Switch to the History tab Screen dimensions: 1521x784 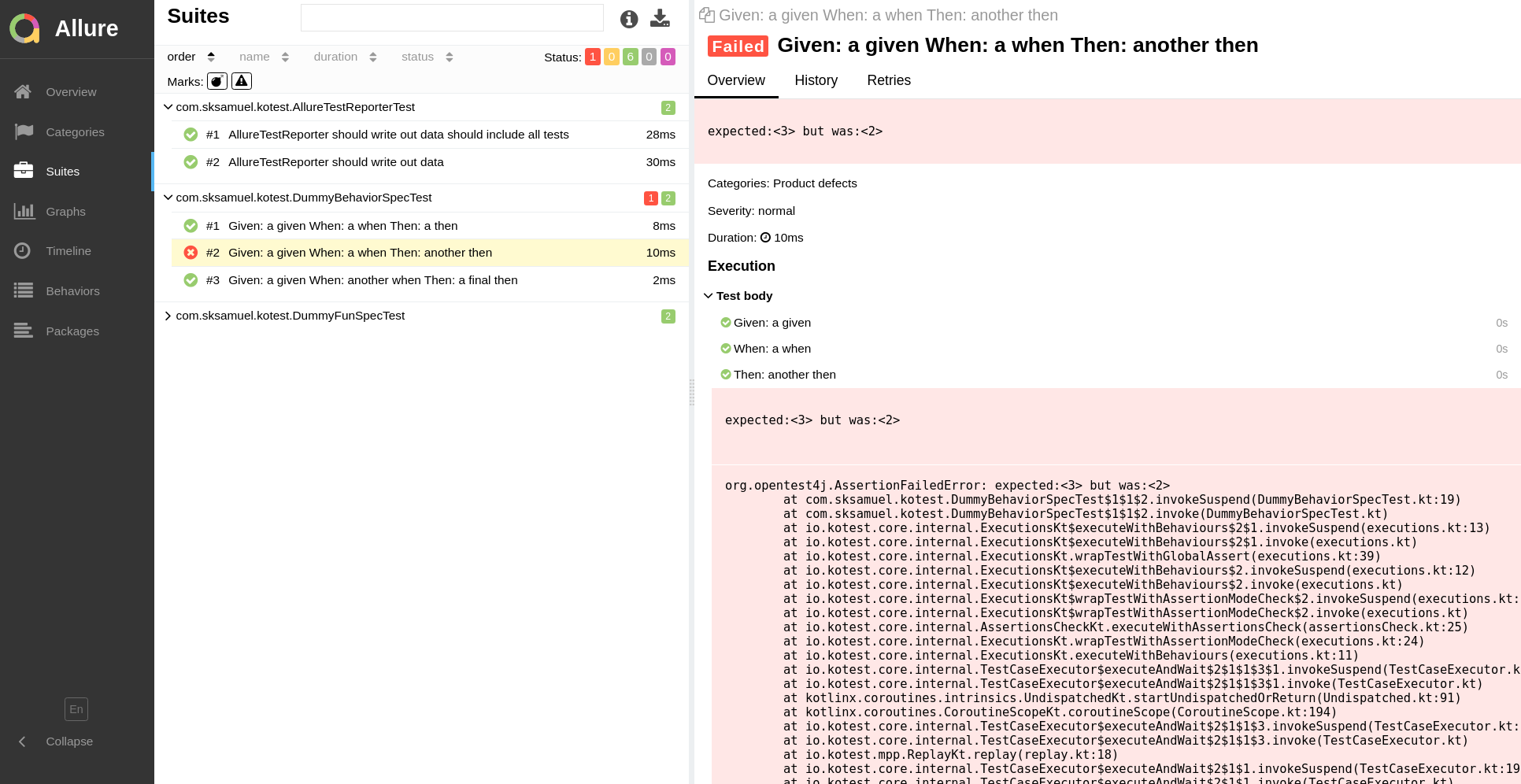pyautogui.click(x=816, y=80)
